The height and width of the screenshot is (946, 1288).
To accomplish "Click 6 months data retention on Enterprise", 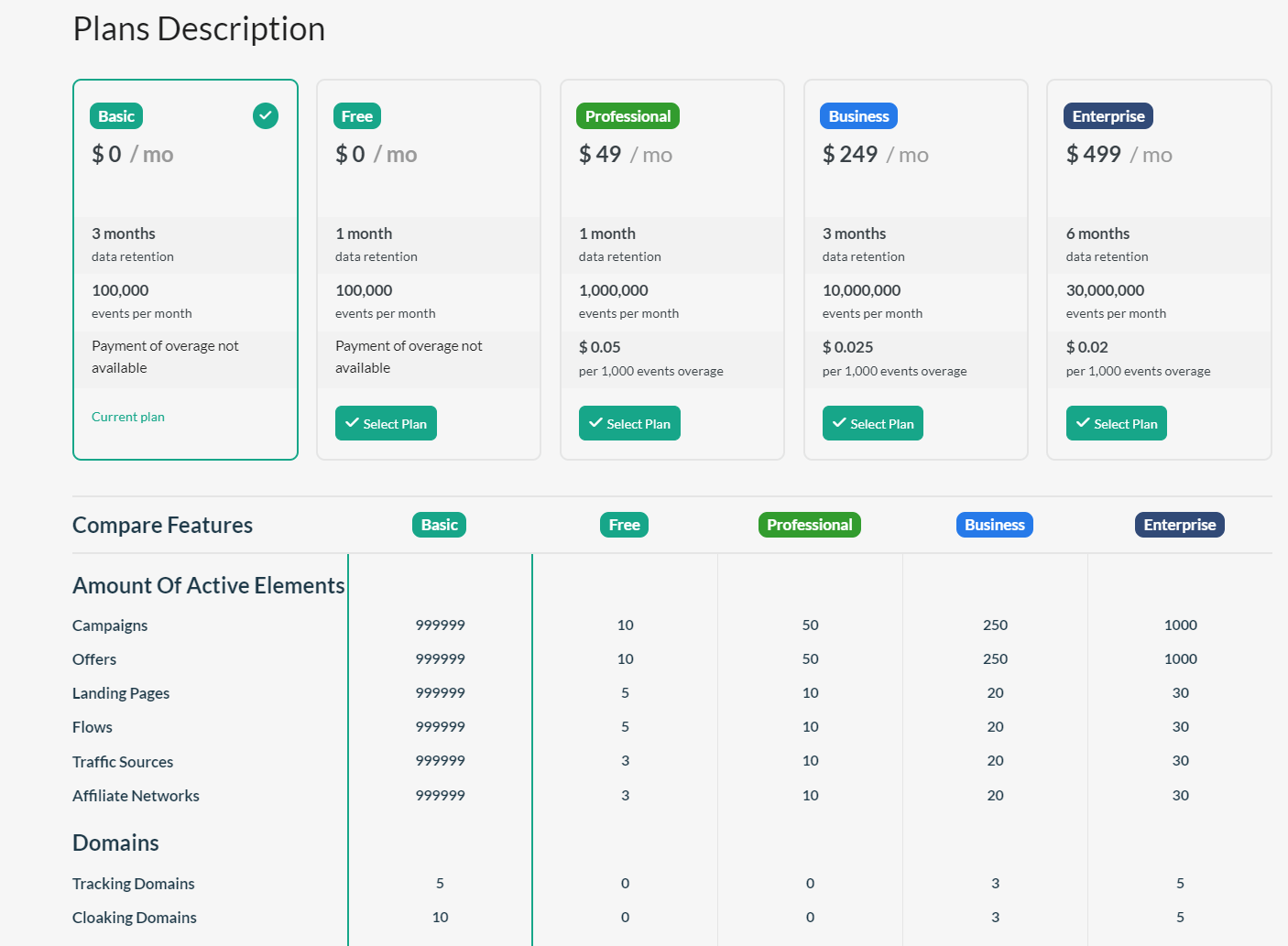I will click(1108, 245).
